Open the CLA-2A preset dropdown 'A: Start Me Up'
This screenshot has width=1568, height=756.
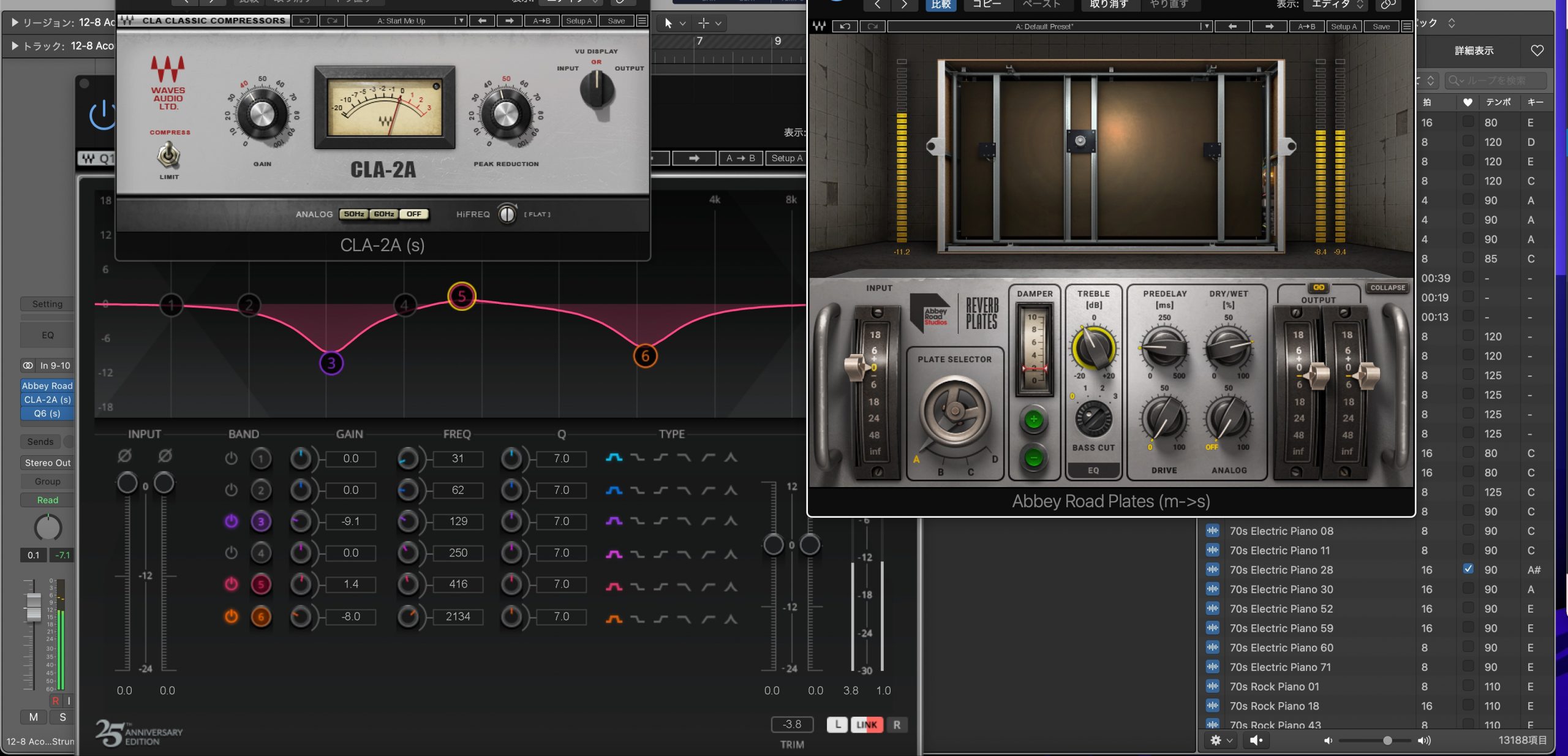click(407, 21)
